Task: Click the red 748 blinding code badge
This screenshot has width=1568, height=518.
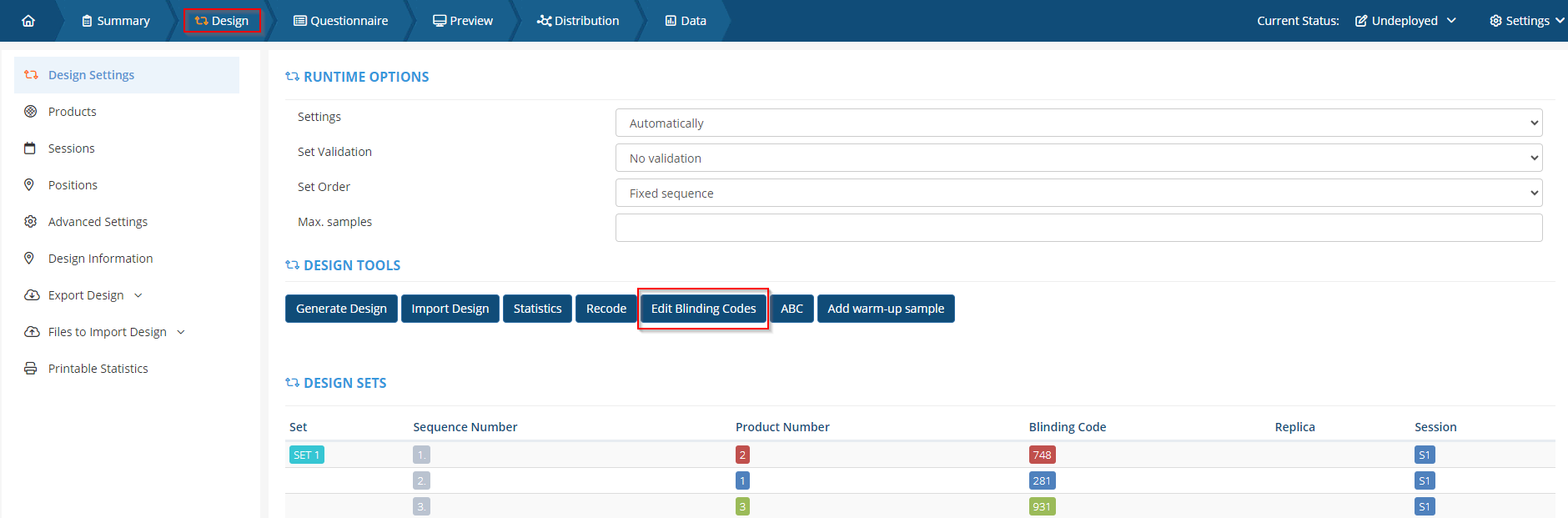Action: [x=1042, y=455]
